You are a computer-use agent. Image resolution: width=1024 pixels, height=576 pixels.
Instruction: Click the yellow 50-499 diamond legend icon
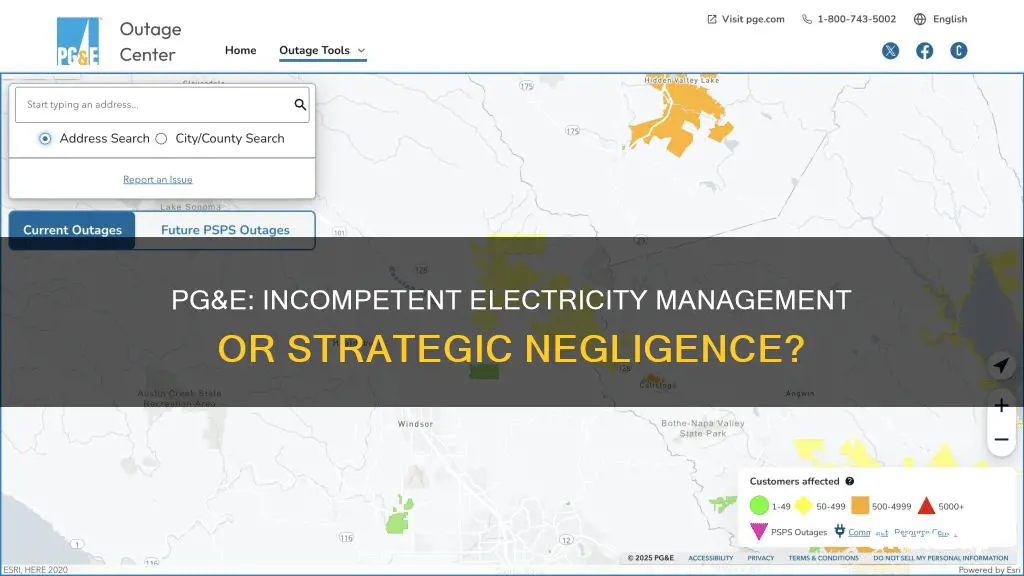803,505
